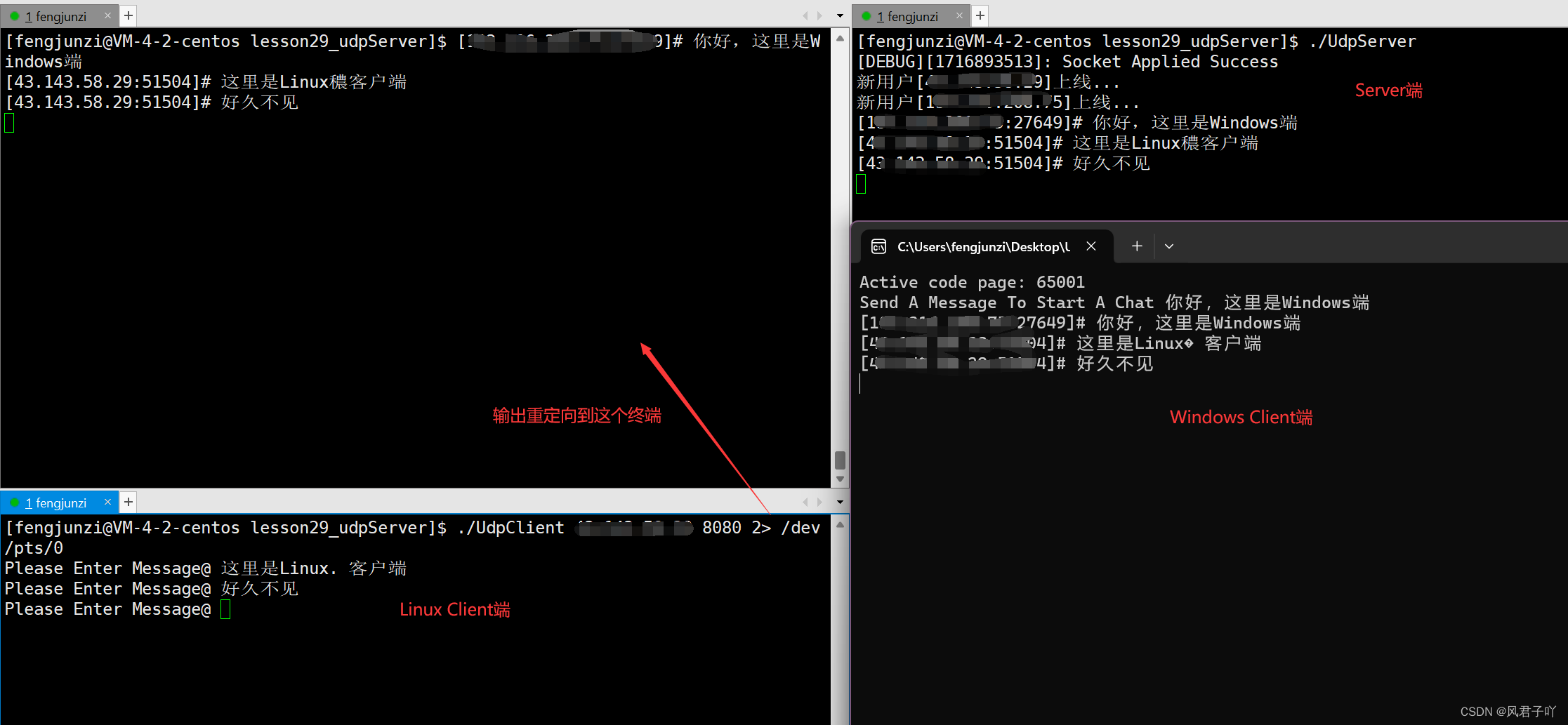Click the green session indicator on the Linux client tab

tap(14, 503)
